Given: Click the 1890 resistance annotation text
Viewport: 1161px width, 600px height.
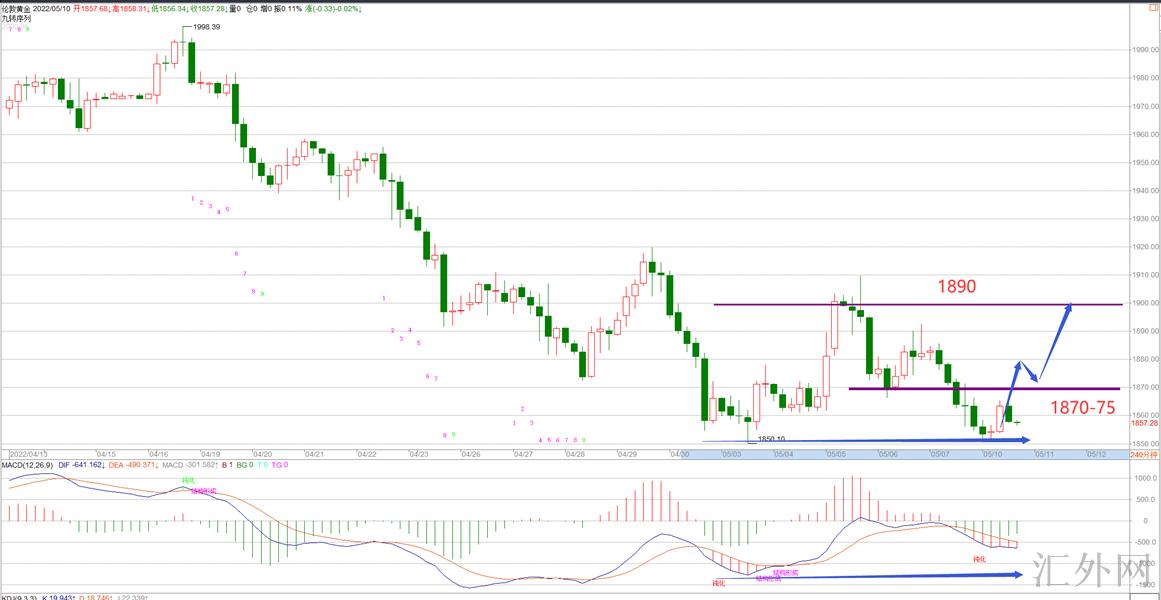Looking at the screenshot, I should click(956, 287).
